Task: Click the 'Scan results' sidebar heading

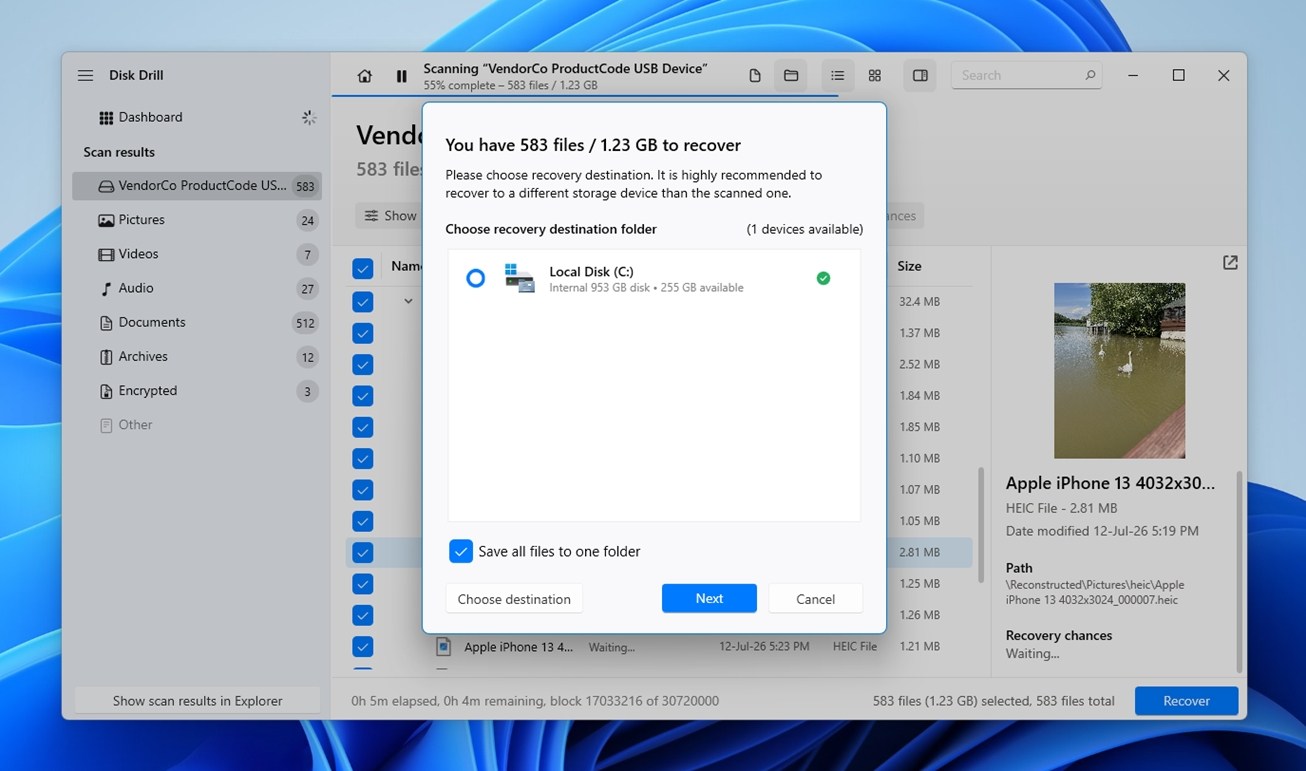Action: [119, 152]
